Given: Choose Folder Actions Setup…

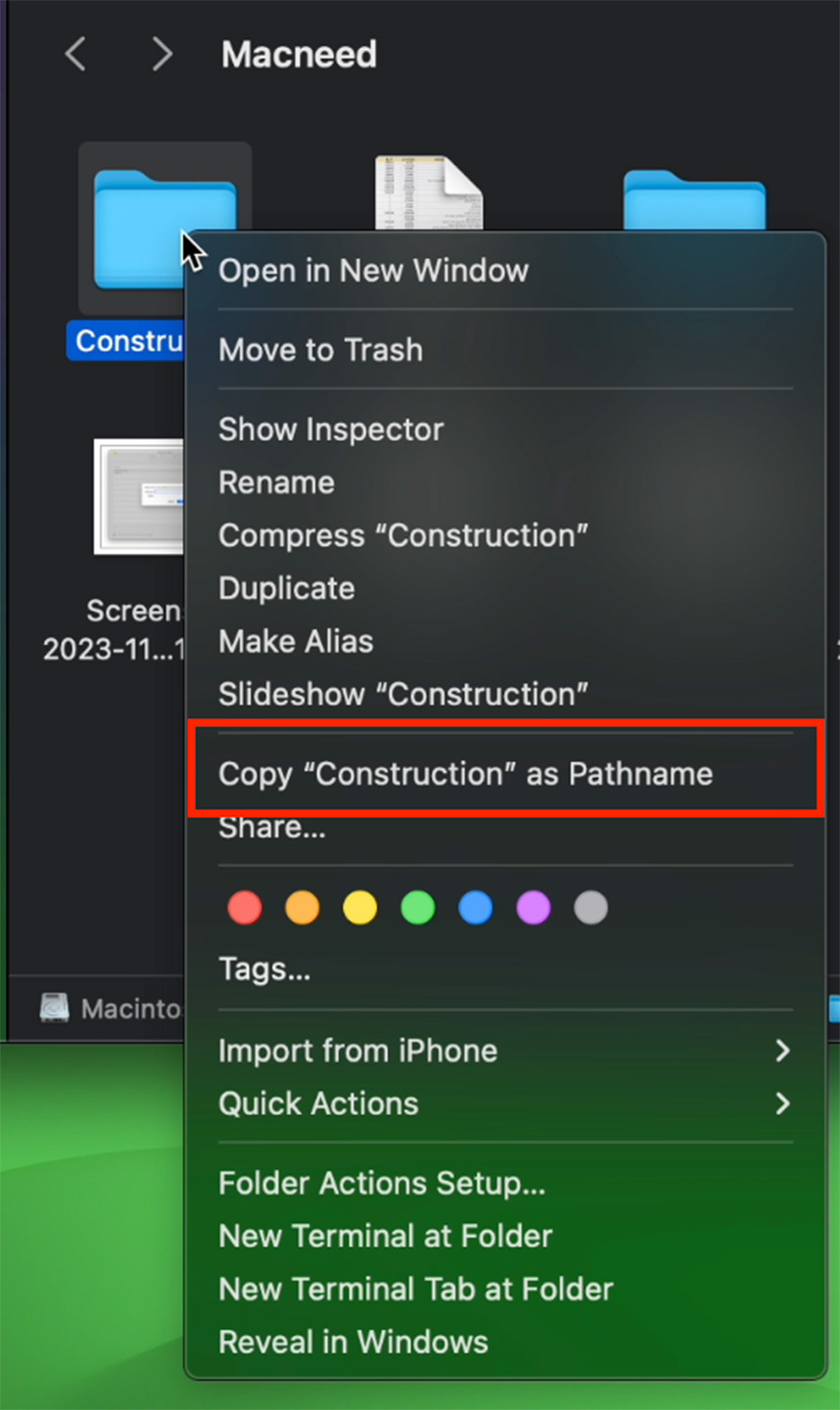Looking at the screenshot, I should pyautogui.click(x=505, y=1183).
